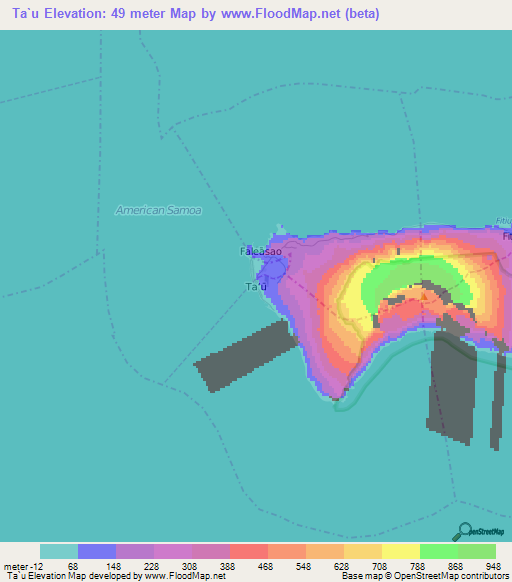512x582 pixels.
Task: Click the orange peak triangle marker
Action: click(424, 296)
